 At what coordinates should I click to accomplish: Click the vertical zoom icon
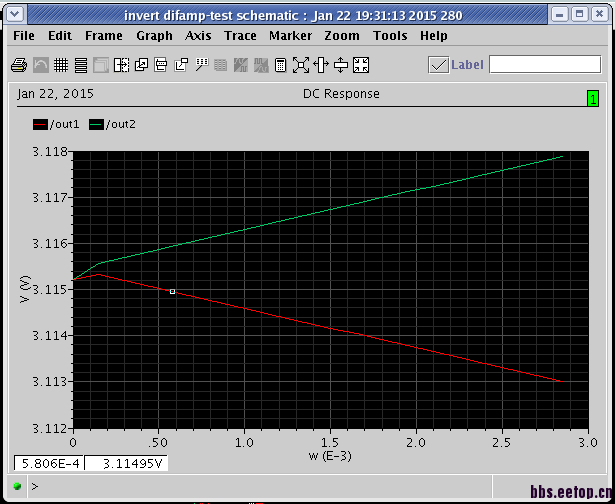341,65
